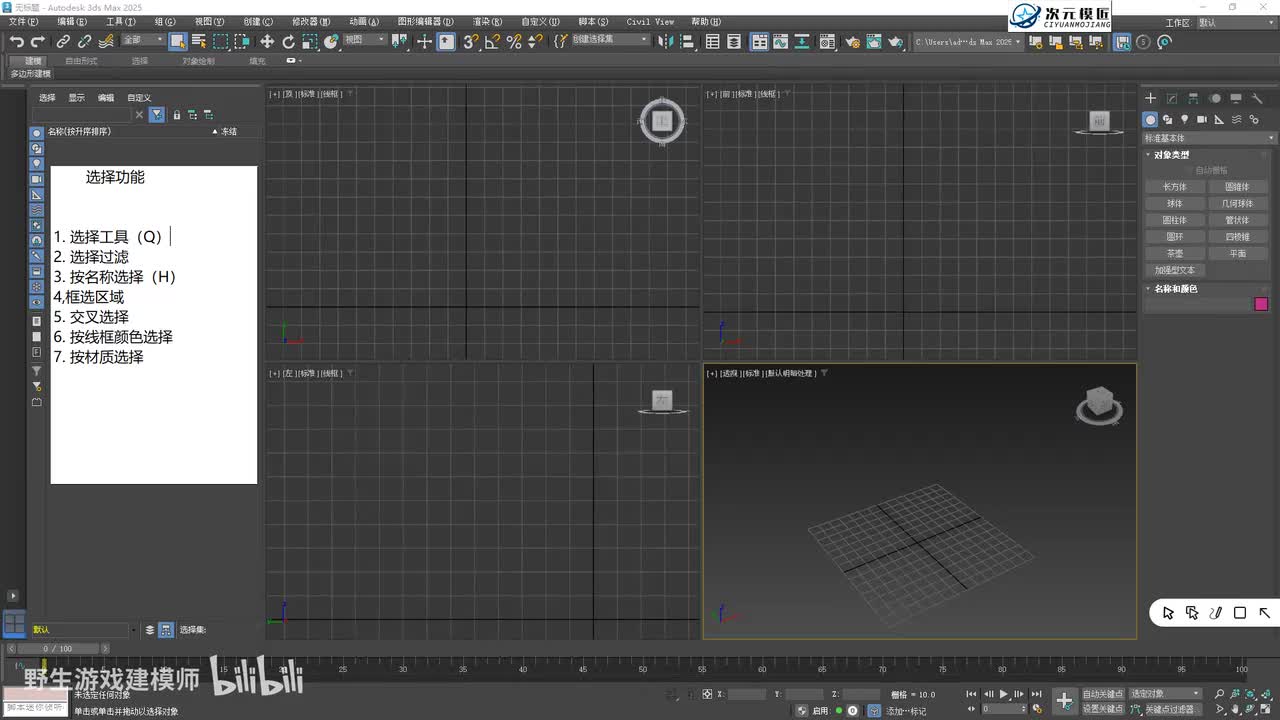
Task: Activate the Rotate tool in toolbar
Action: click(288, 41)
